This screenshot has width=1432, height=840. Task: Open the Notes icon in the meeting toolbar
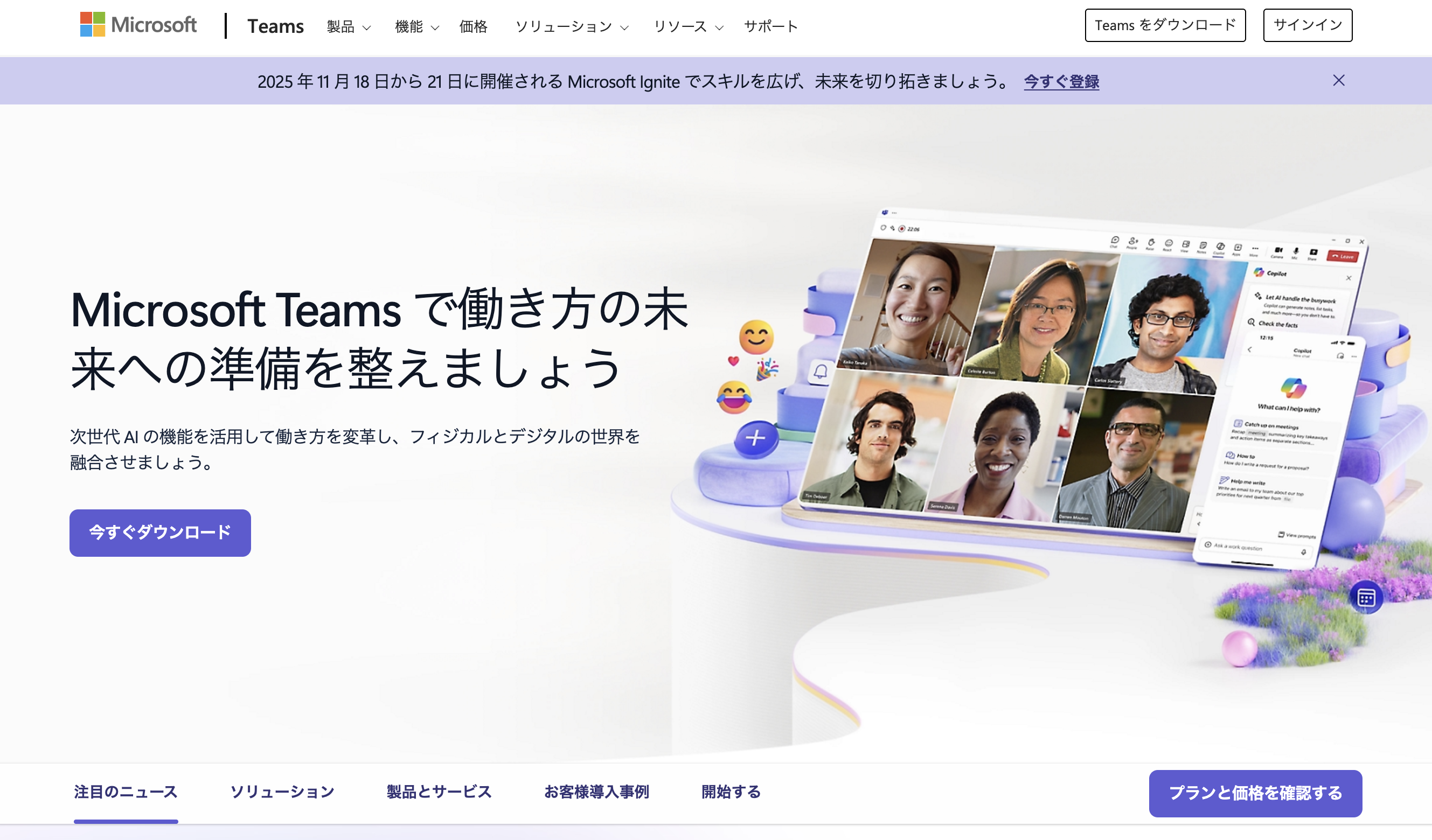(1202, 246)
